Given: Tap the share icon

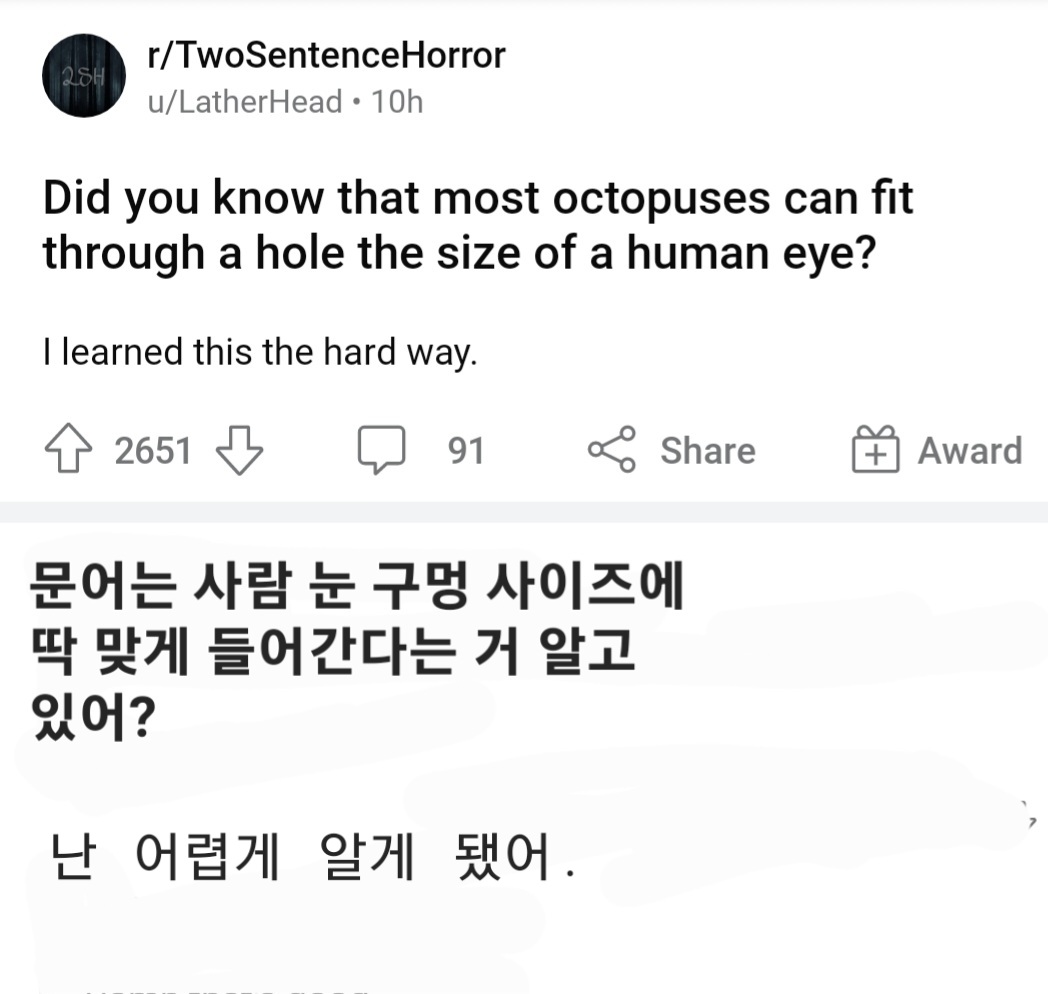Looking at the screenshot, I should click(612, 449).
